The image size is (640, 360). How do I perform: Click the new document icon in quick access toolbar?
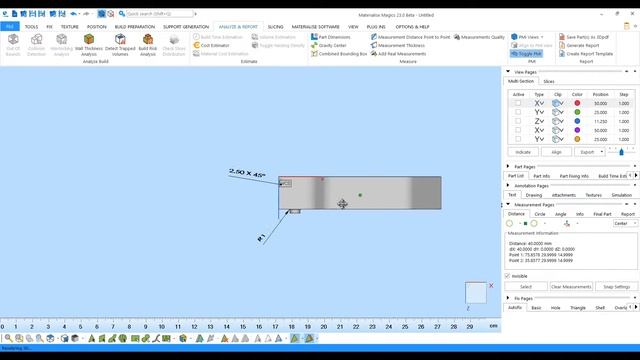14,14
